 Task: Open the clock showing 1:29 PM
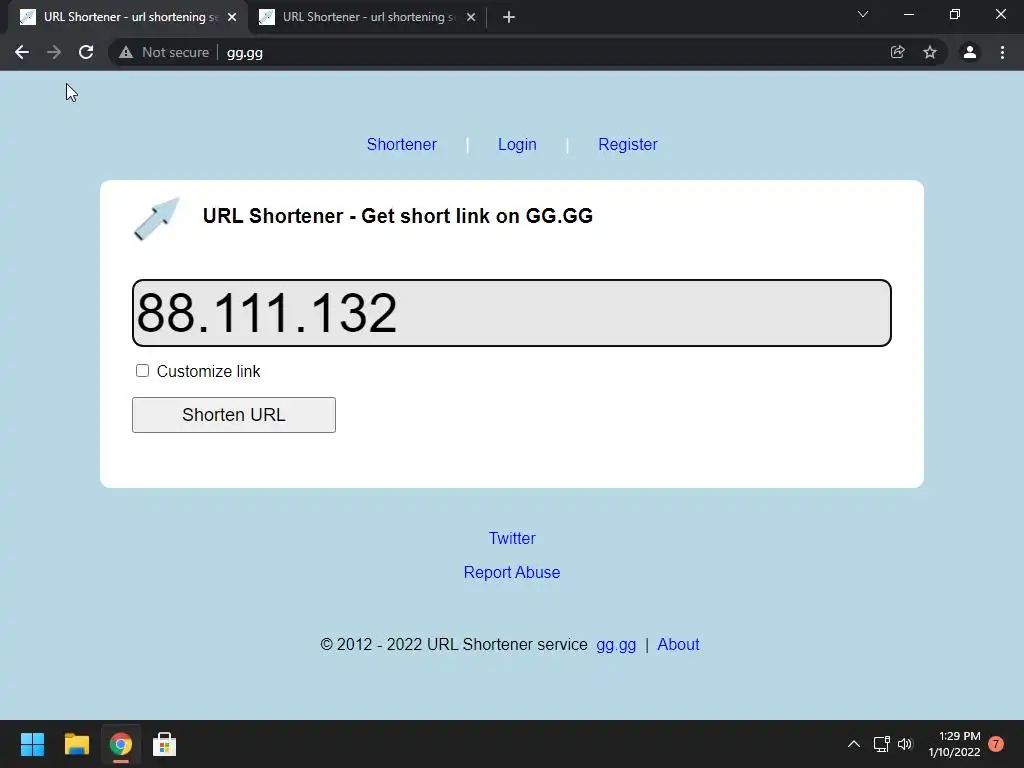click(x=954, y=744)
